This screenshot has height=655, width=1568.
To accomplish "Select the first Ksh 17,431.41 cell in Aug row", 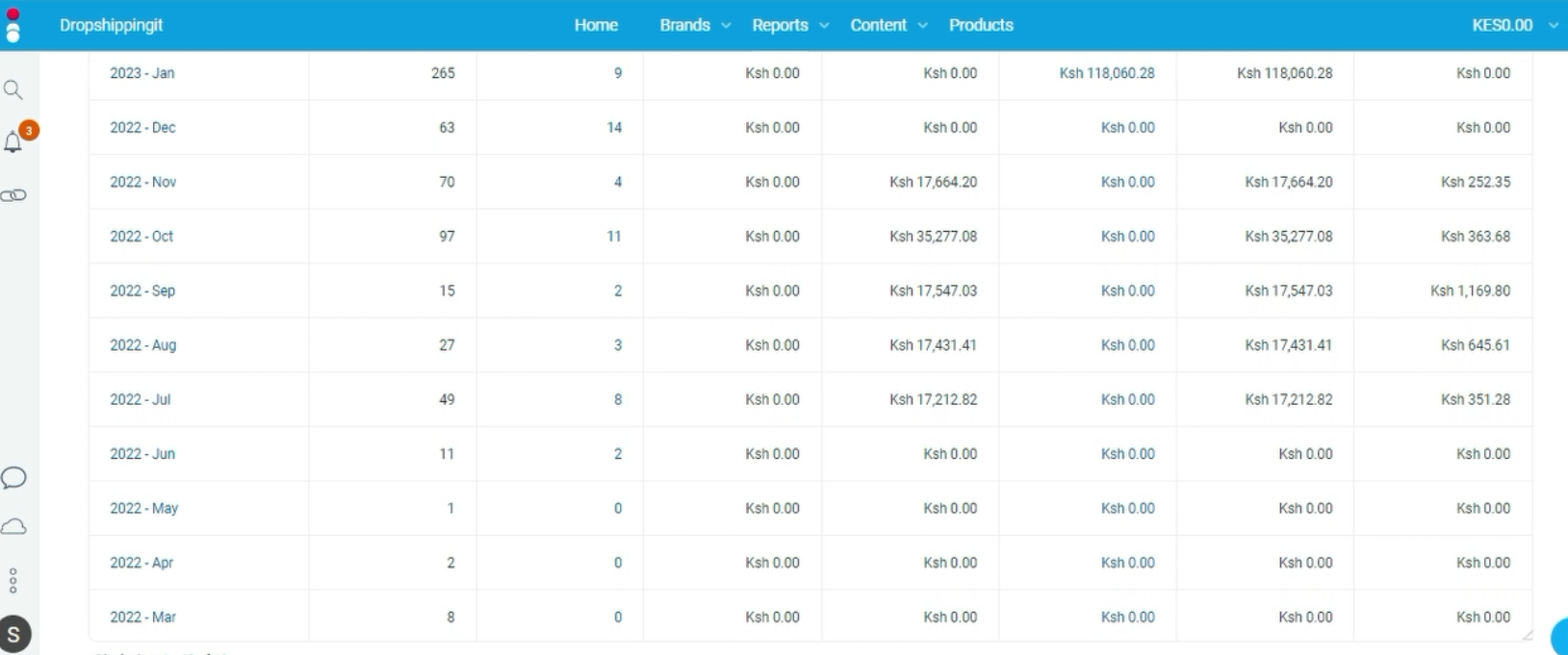I will pos(933,345).
